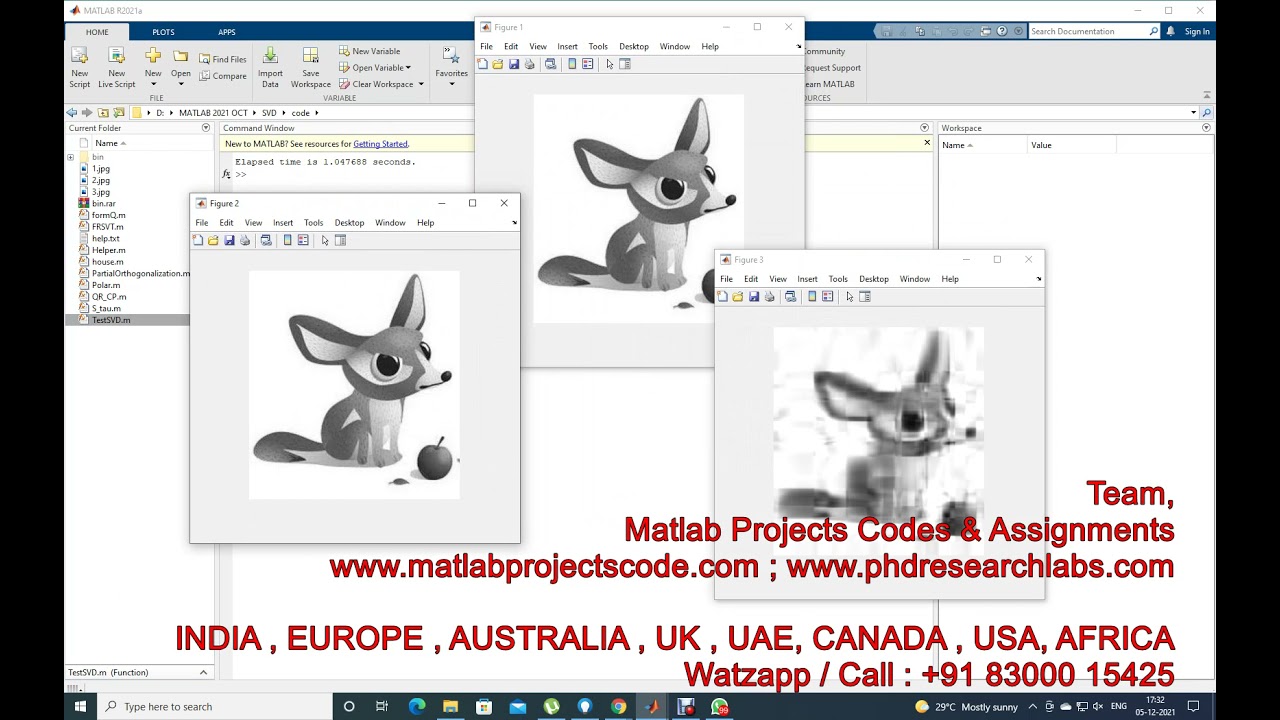Expand TestSVD.m function details panel
The width and height of the screenshot is (1280, 720).
pyautogui.click(x=203, y=672)
